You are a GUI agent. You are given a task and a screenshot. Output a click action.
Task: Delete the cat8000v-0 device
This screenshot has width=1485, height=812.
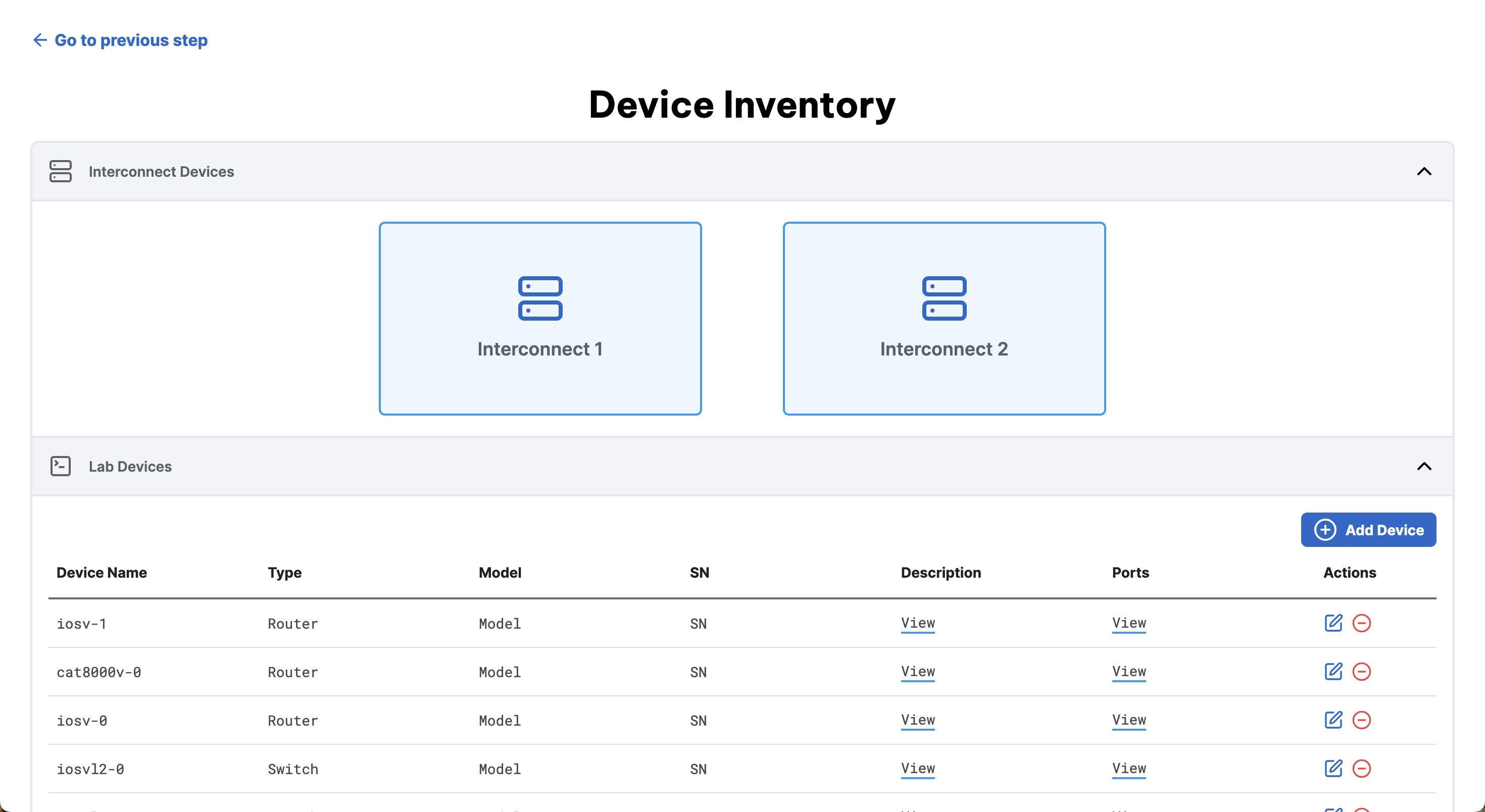point(1363,672)
